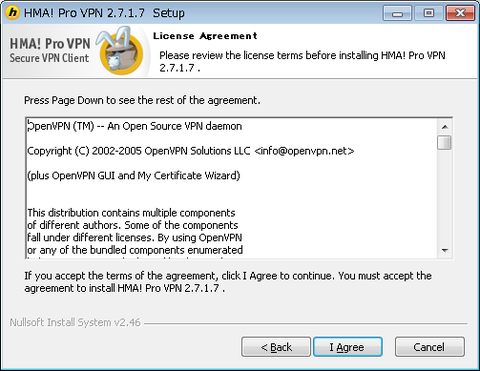480x371 pixels.
Task: Click the 'Press Page Down' instruction text
Action: pyautogui.click(x=142, y=100)
